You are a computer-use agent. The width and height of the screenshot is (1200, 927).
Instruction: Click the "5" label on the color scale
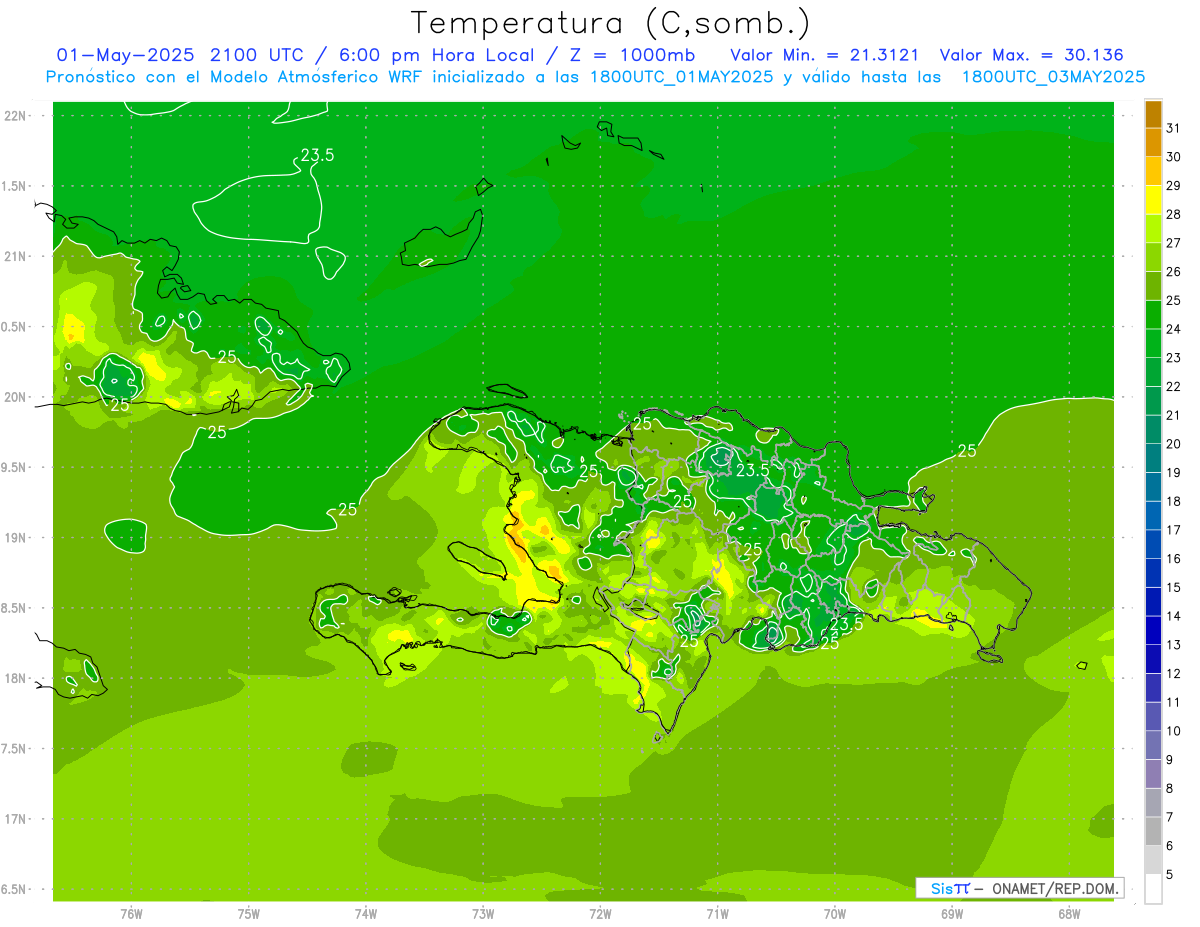point(1170,875)
